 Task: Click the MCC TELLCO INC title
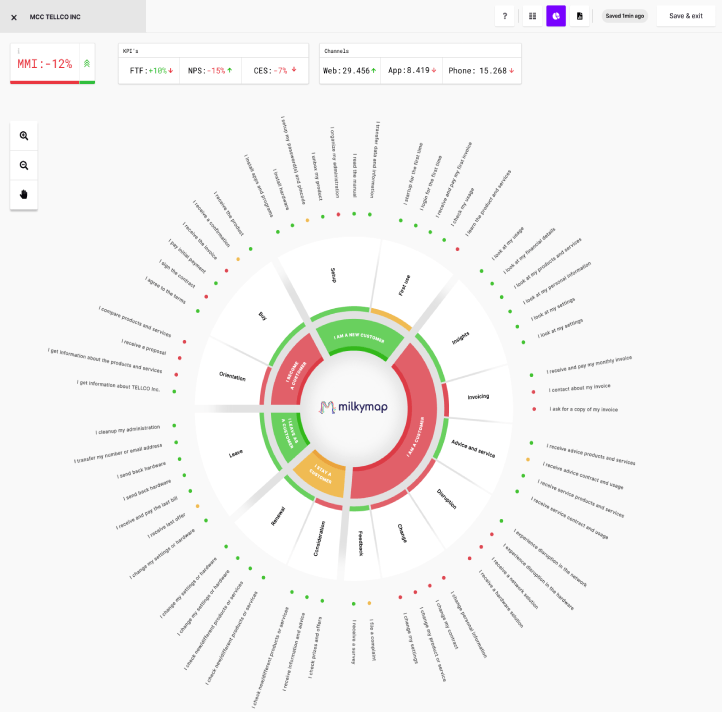(55, 17)
